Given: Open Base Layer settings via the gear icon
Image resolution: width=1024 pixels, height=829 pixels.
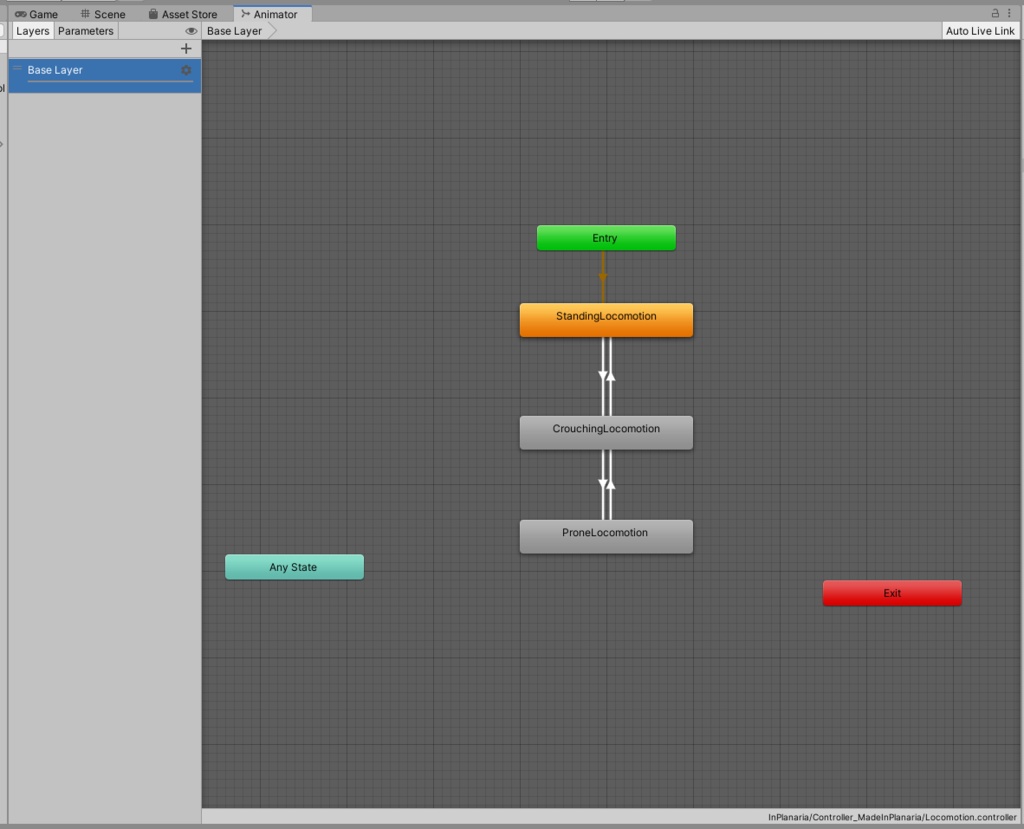Looking at the screenshot, I should pos(186,70).
